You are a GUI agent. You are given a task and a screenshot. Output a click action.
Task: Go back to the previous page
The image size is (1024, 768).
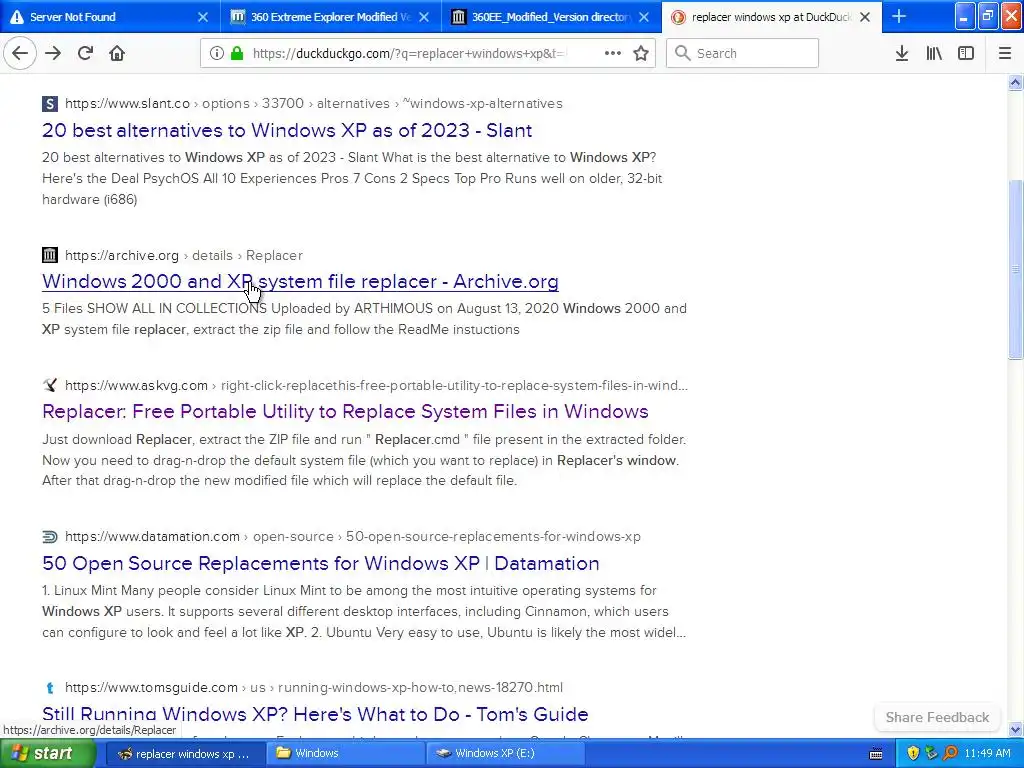click(x=20, y=53)
